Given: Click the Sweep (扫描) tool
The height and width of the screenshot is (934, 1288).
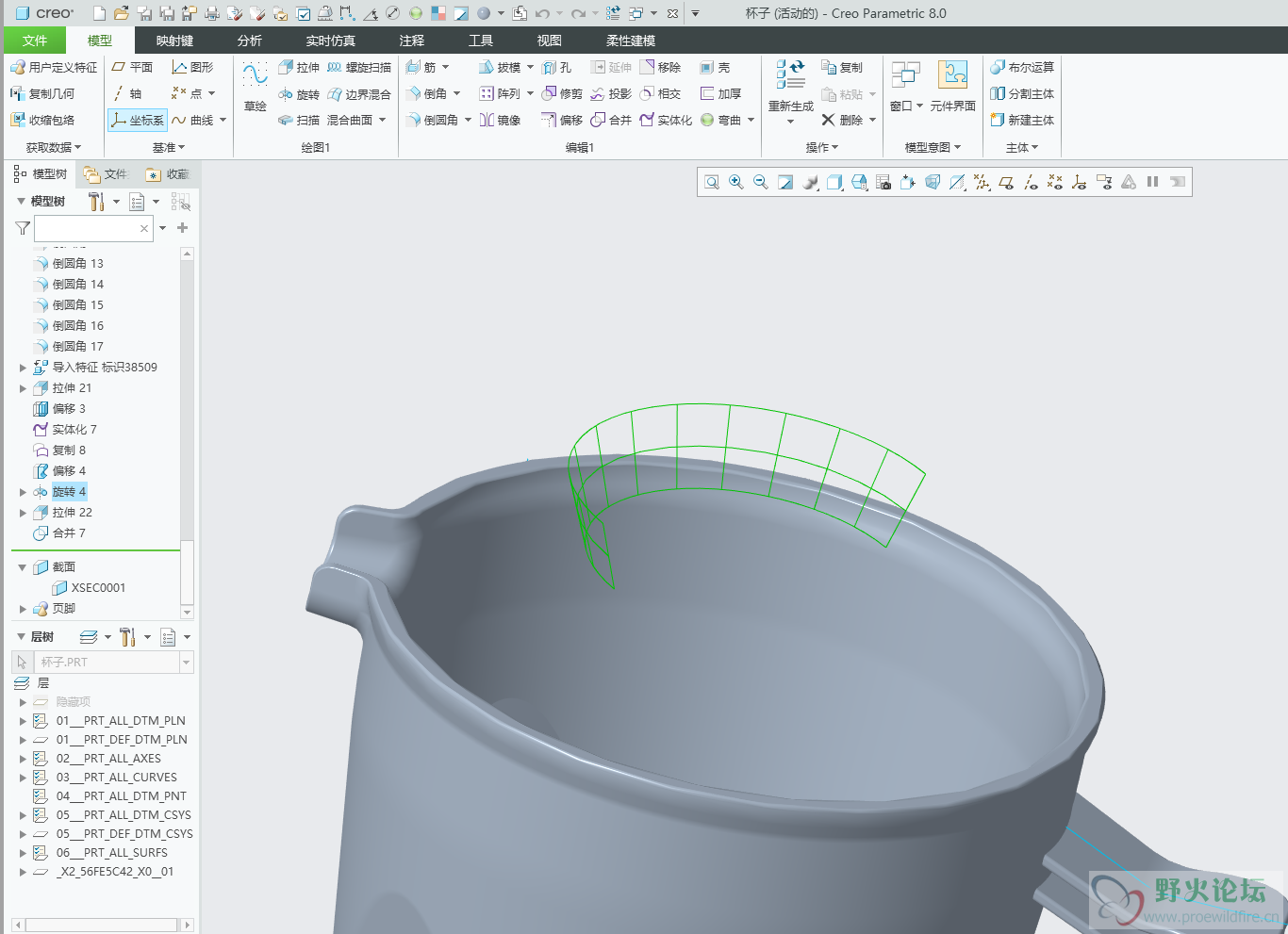Looking at the screenshot, I should [x=299, y=121].
